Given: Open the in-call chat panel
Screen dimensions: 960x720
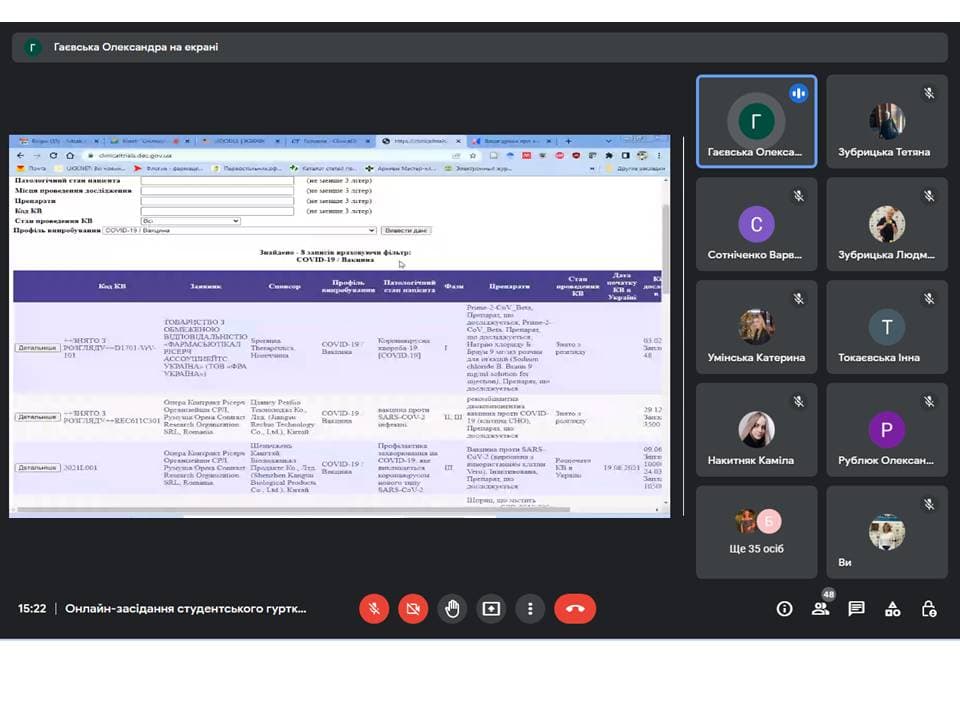Looking at the screenshot, I should click(856, 609).
